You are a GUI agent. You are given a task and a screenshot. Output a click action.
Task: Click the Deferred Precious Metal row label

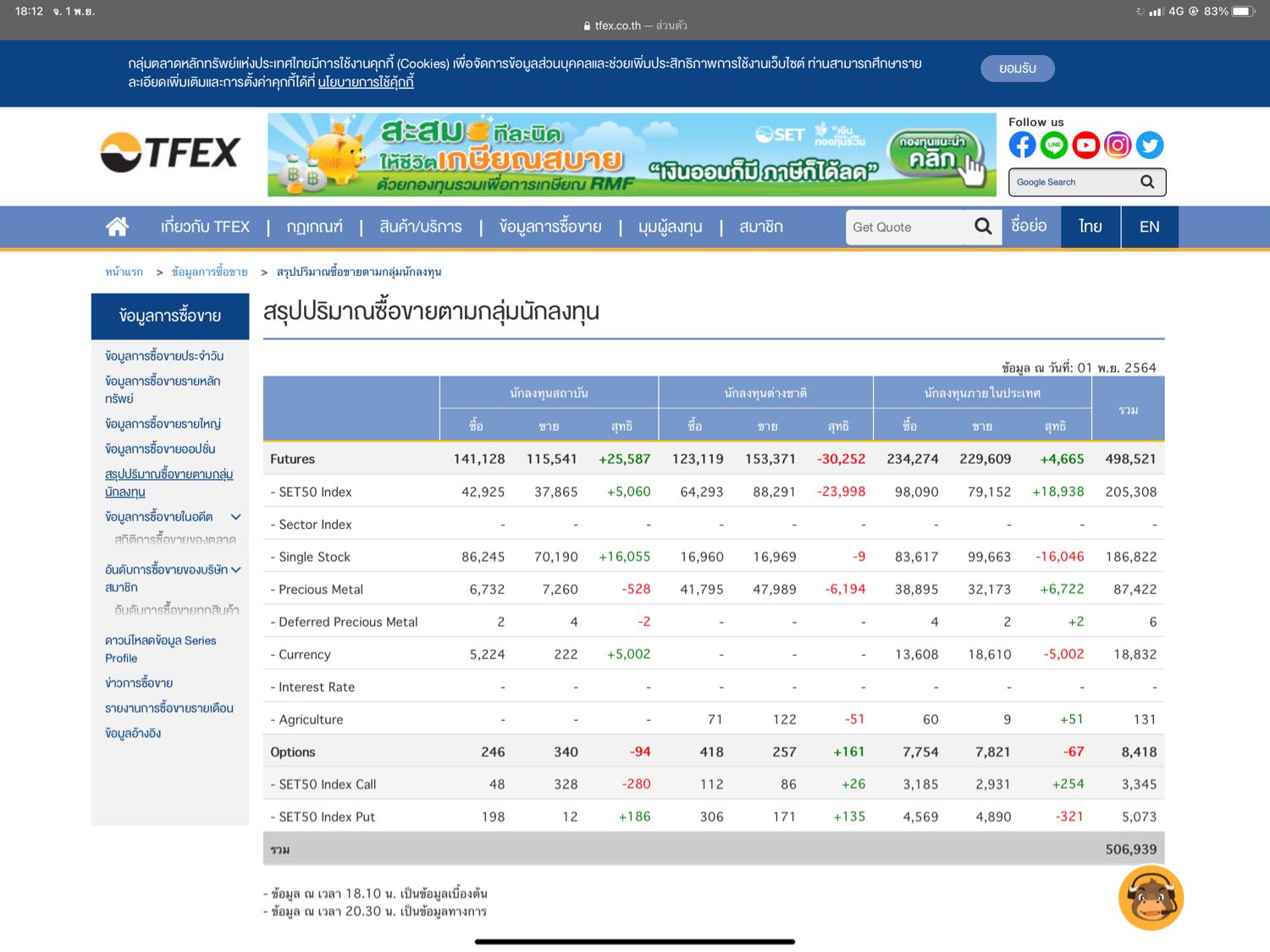tap(344, 622)
